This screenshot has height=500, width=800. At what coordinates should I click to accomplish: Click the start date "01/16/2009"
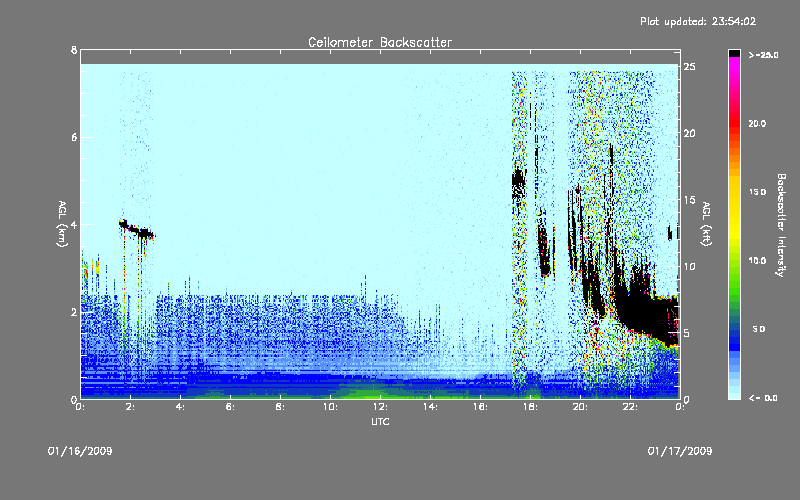coord(80,451)
